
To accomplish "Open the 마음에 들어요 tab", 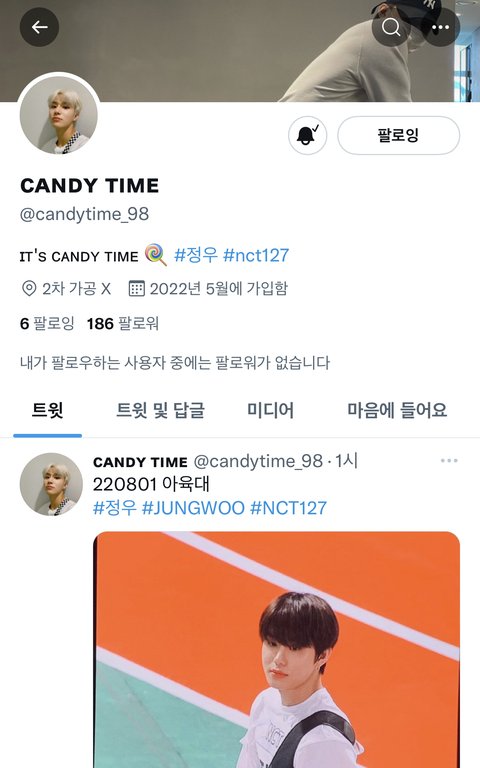I will 397,410.
